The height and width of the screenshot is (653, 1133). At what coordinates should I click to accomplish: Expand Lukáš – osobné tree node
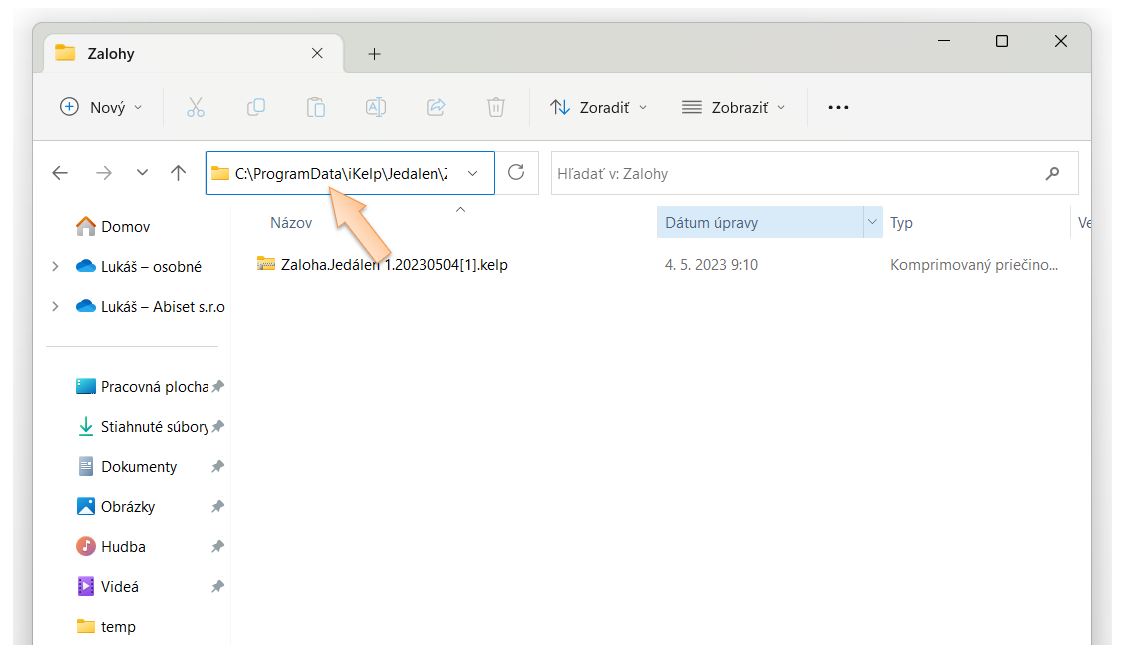pyautogui.click(x=55, y=266)
